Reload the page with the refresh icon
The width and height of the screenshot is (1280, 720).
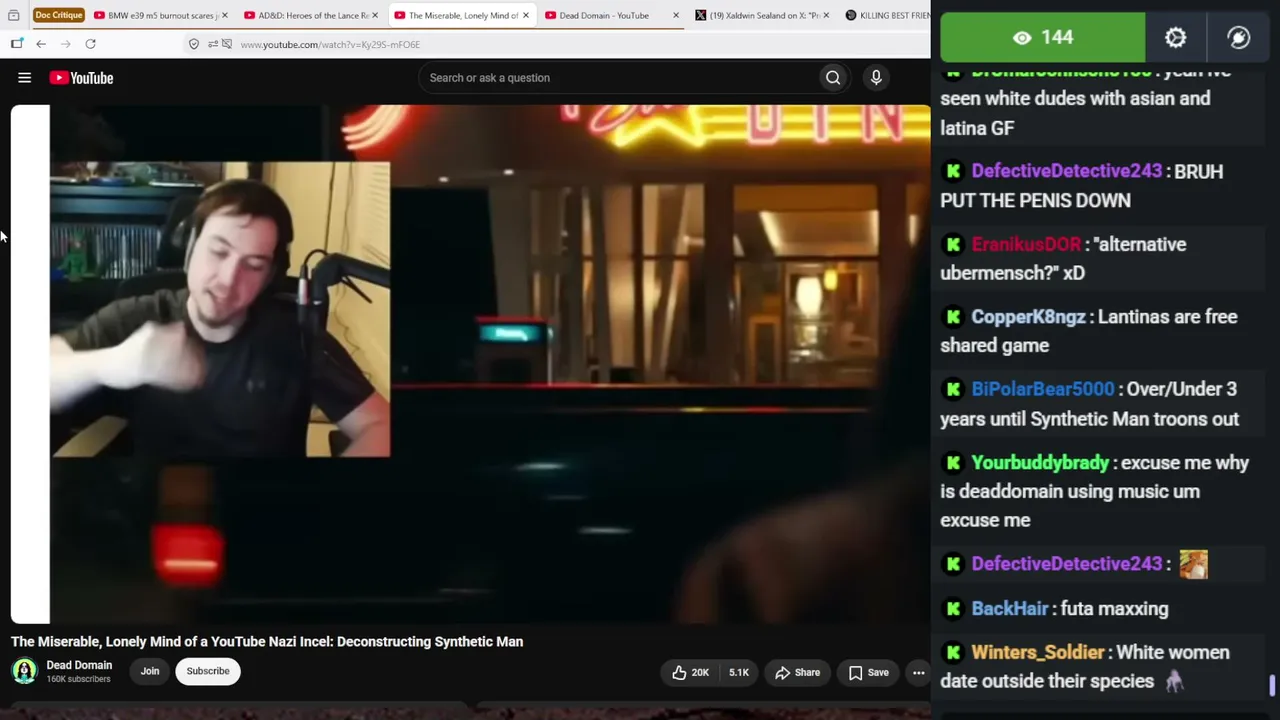(x=90, y=44)
